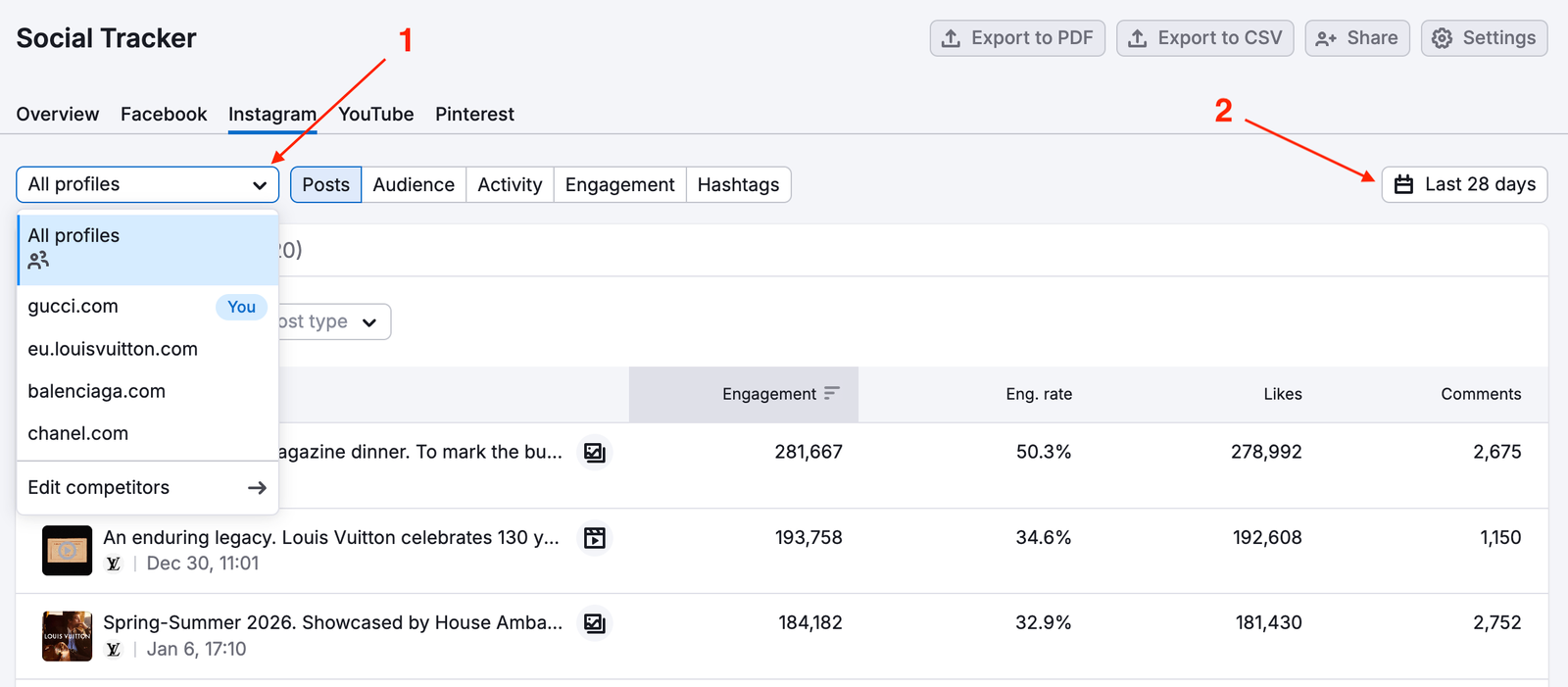Switch to the Hashtags view
Viewport: 1568px width, 687px height.
coord(738,184)
